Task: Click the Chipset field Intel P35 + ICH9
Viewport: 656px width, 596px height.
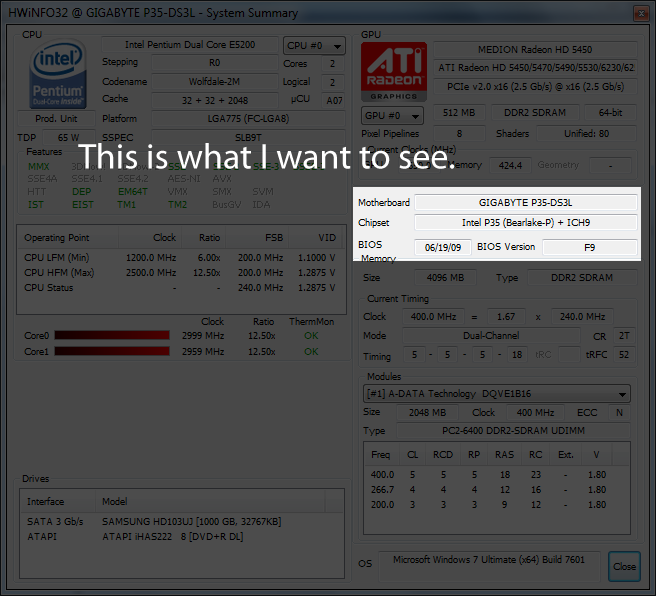Action: point(525,222)
